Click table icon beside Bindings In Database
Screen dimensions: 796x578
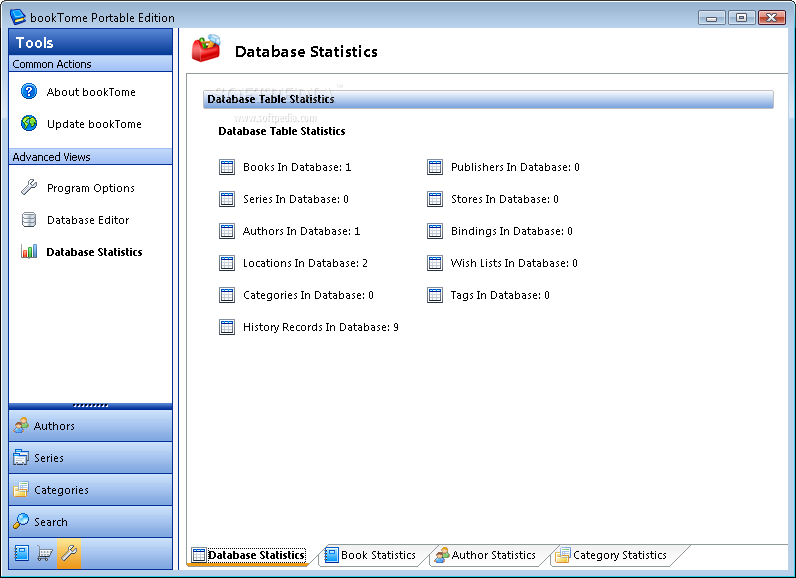coord(435,231)
